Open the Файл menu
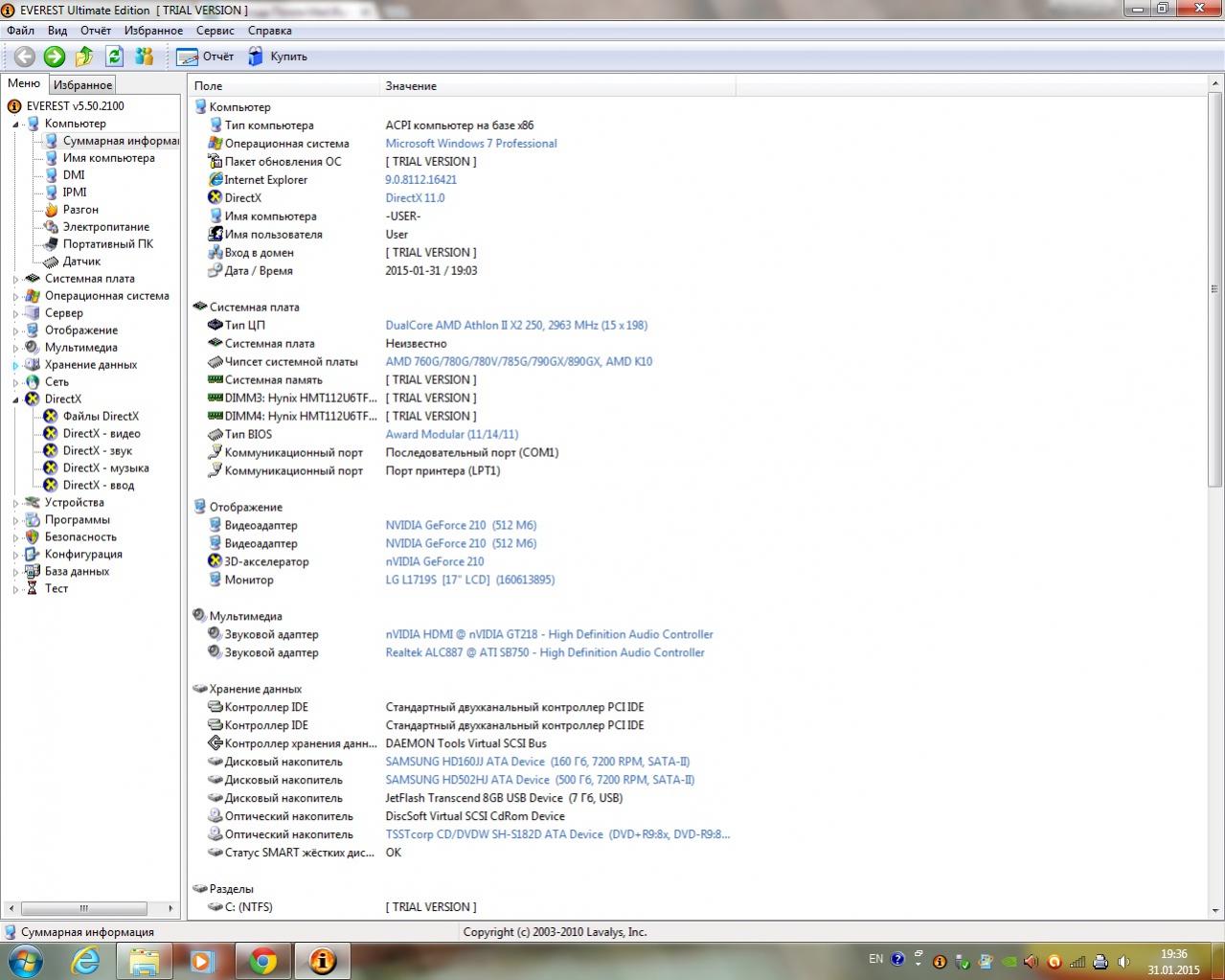Image resolution: width=1225 pixels, height=980 pixels. pyautogui.click(x=20, y=31)
